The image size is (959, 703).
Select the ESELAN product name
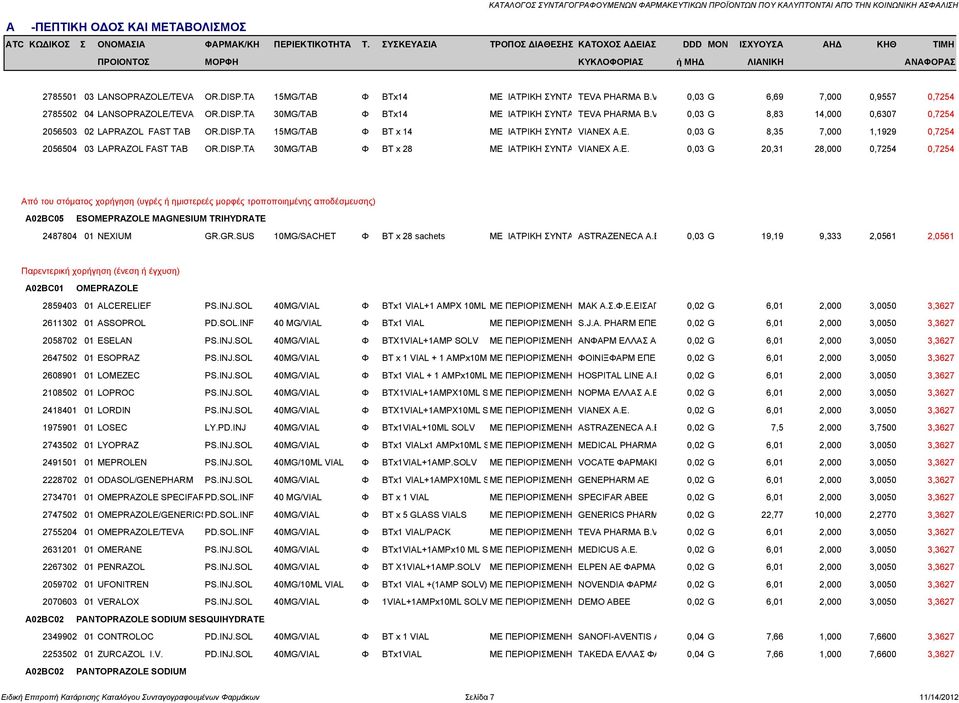point(114,341)
